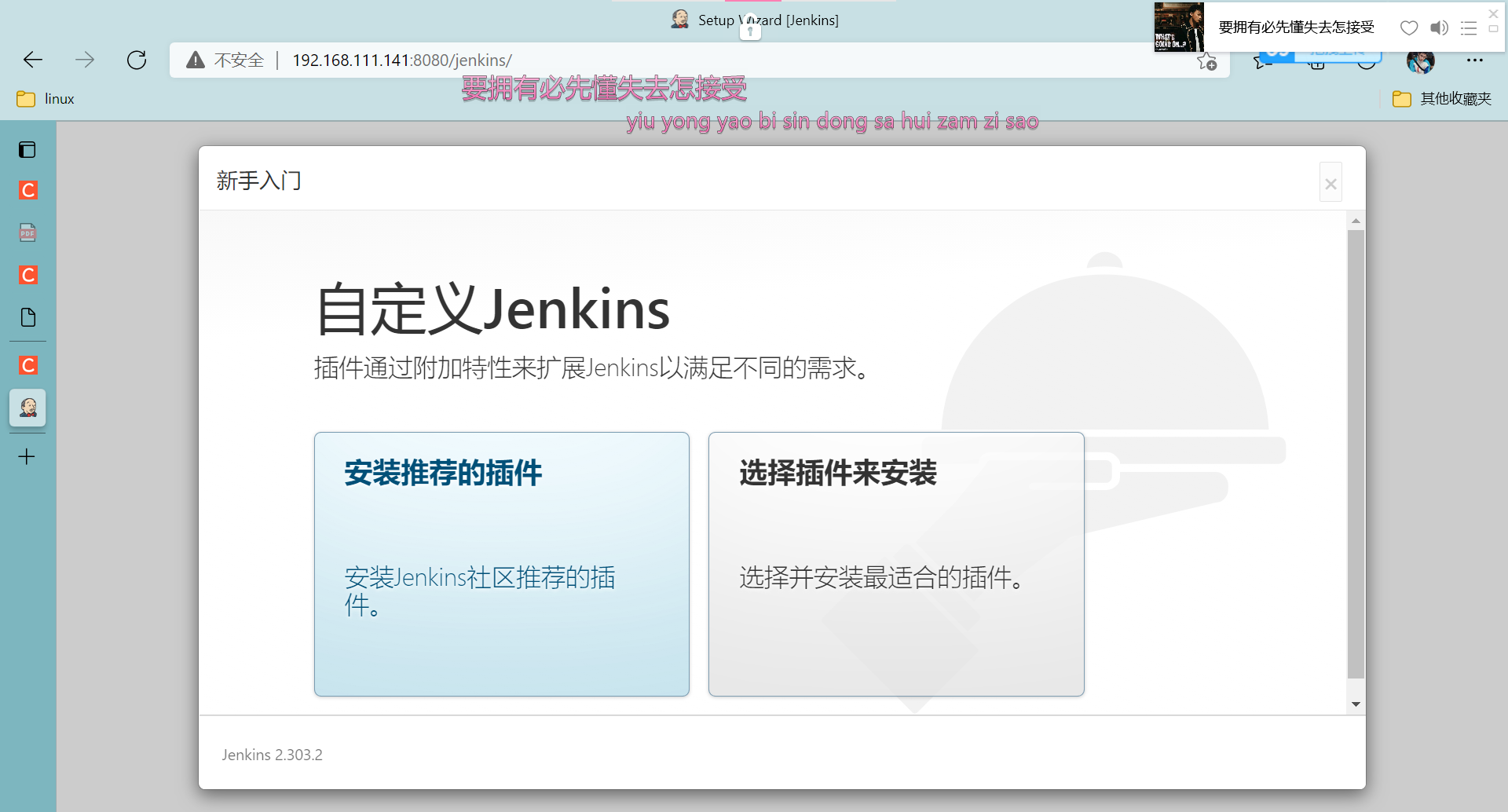This screenshot has height=812, width=1508.
Task: Add this page to favorites star icon
Action: point(1207,61)
